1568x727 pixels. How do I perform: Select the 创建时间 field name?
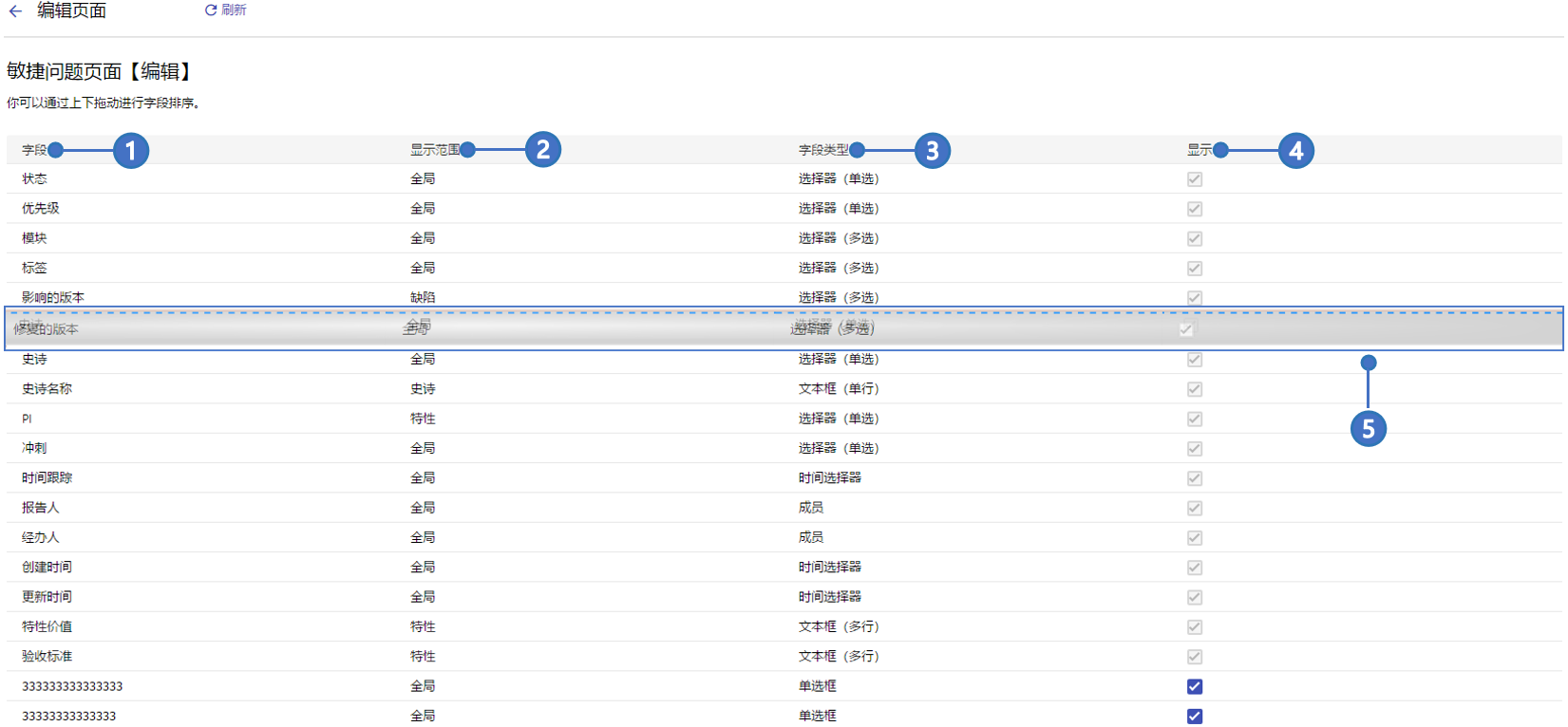click(x=47, y=567)
